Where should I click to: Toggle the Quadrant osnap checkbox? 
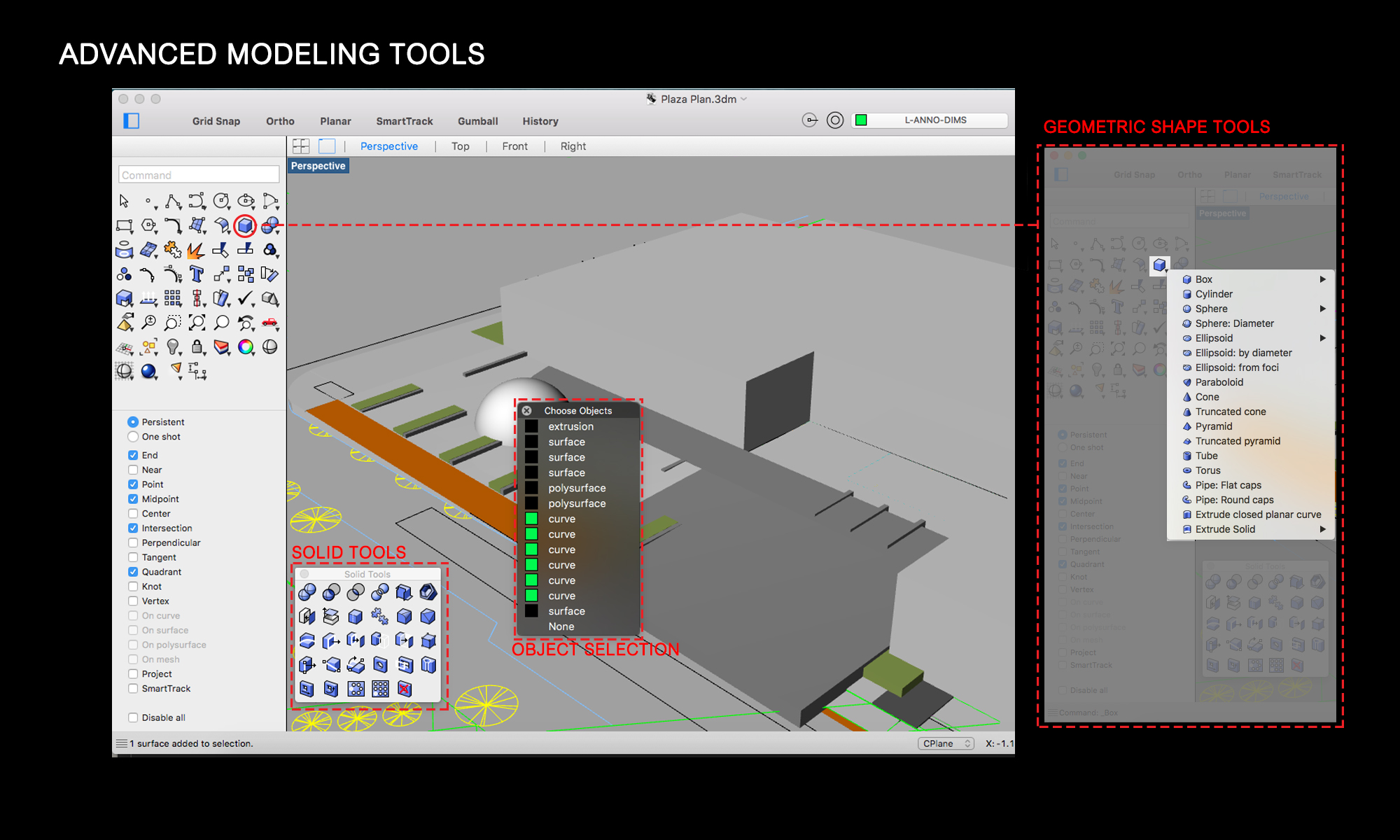tap(133, 572)
